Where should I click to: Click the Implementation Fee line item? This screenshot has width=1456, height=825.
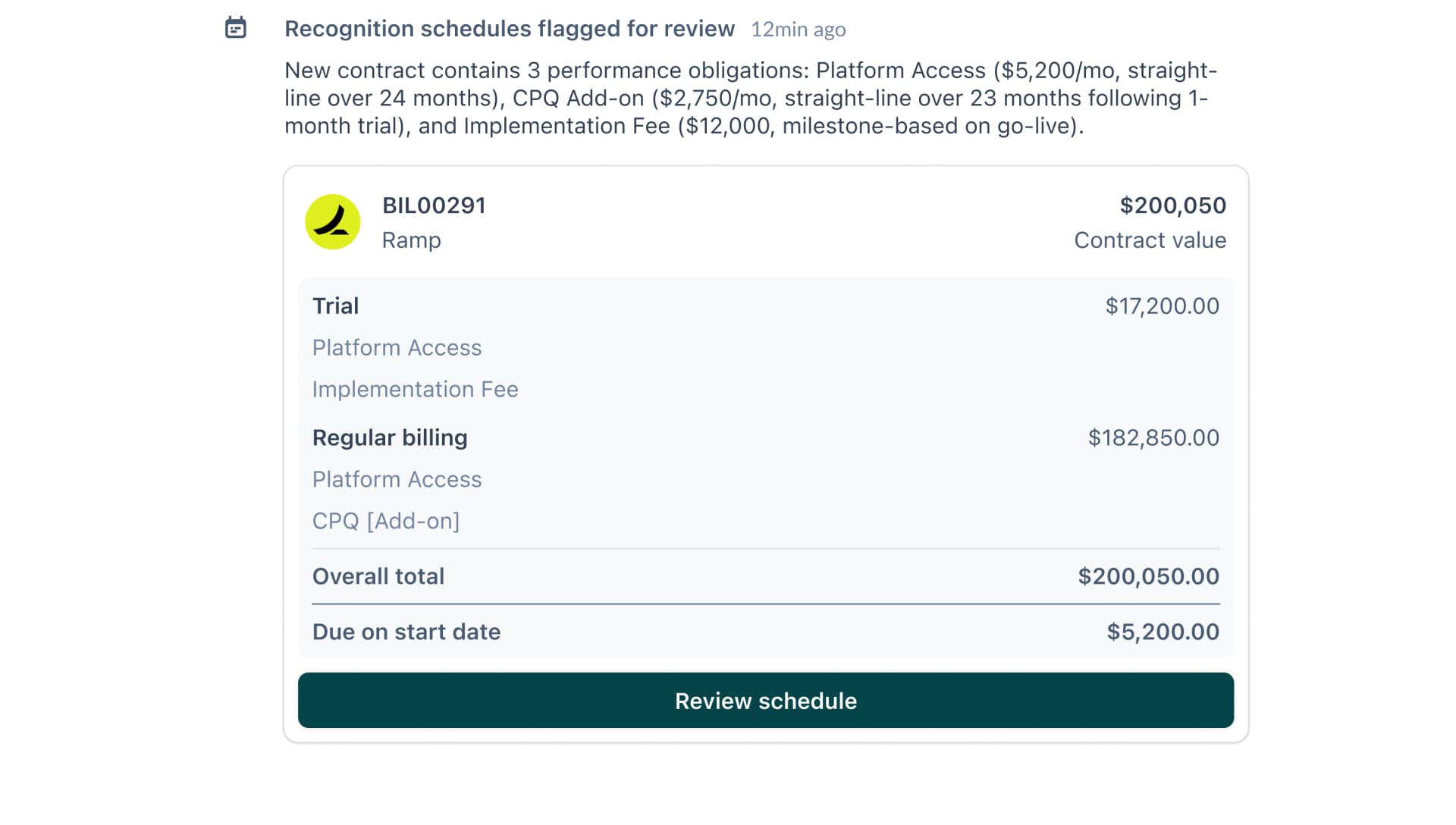coord(415,389)
